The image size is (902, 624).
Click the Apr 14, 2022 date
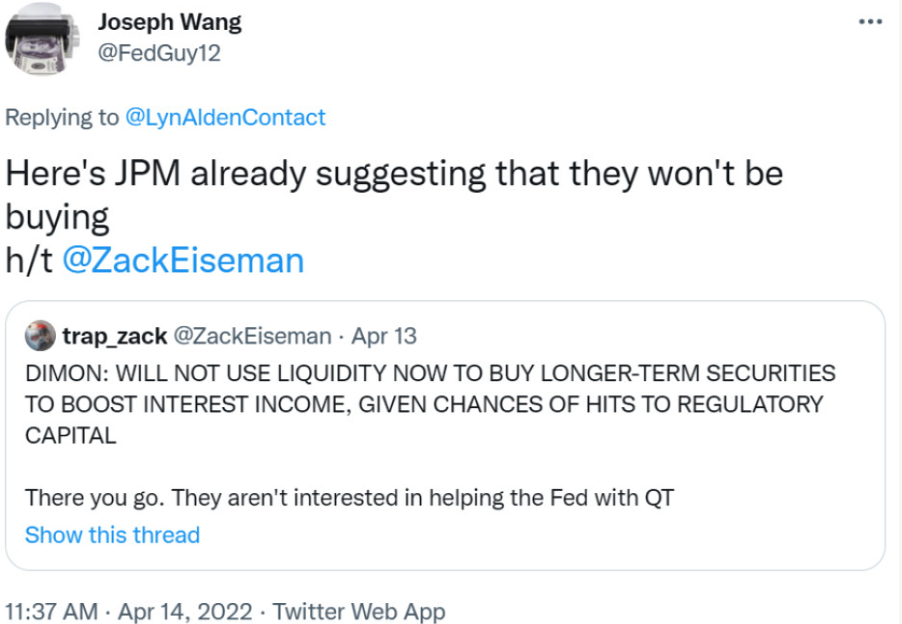pyautogui.click(x=185, y=610)
